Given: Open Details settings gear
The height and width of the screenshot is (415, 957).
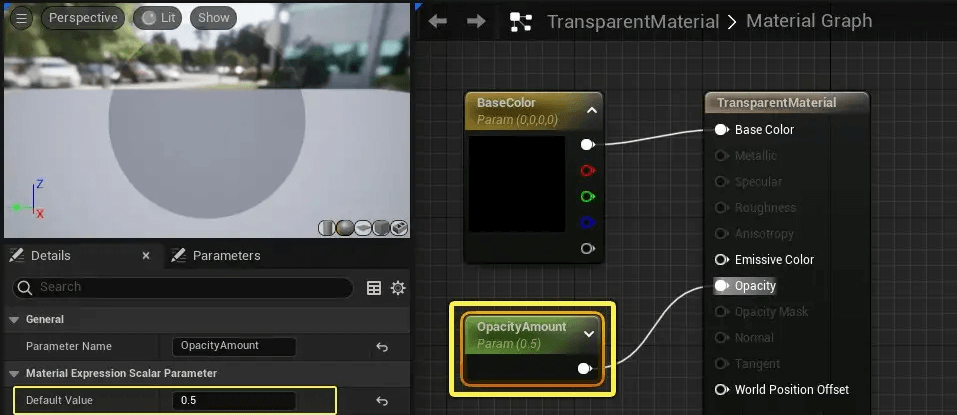Looking at the screenshot, I should [398, 288].
